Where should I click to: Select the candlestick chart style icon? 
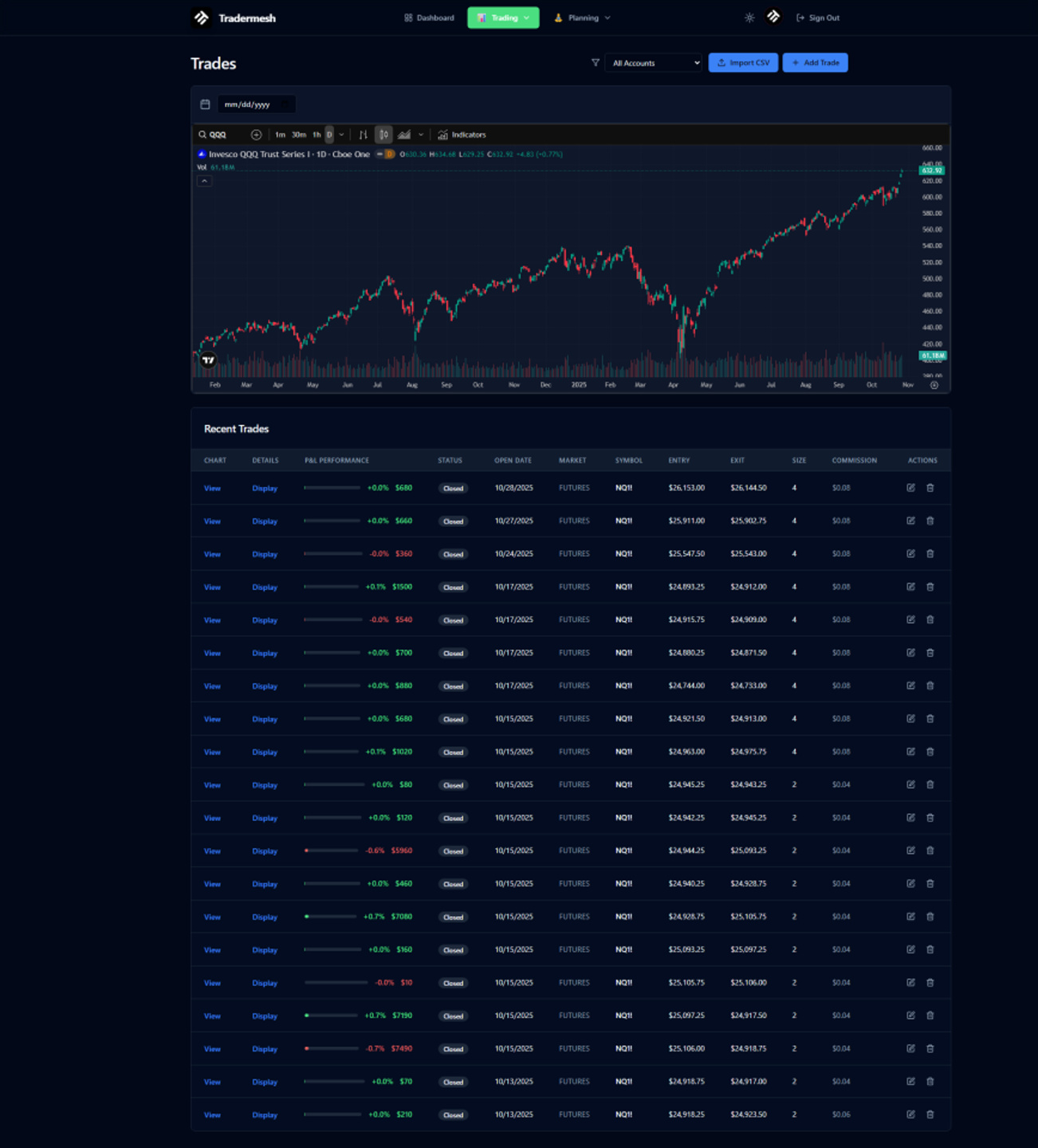tap(383, 135)
